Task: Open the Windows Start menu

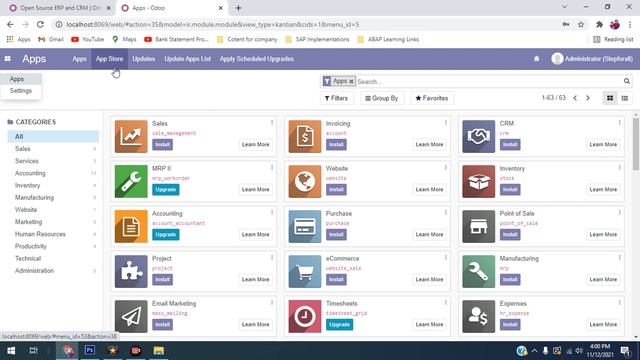Action: coord(11,351)
